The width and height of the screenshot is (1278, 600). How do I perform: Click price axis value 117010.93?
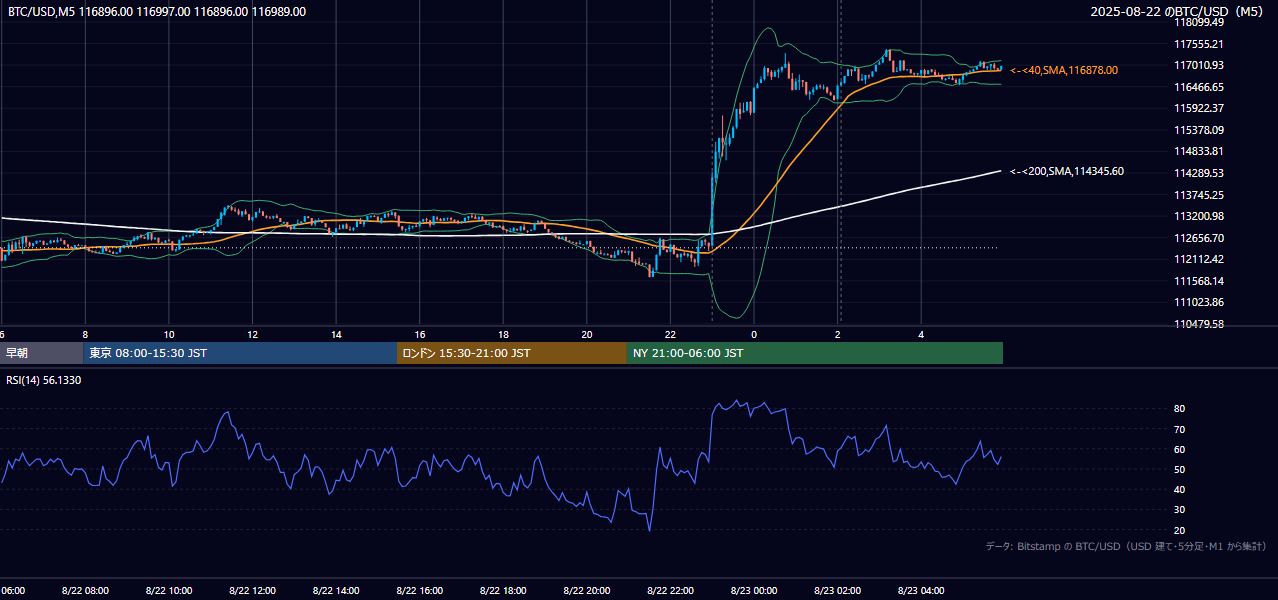1199,65
